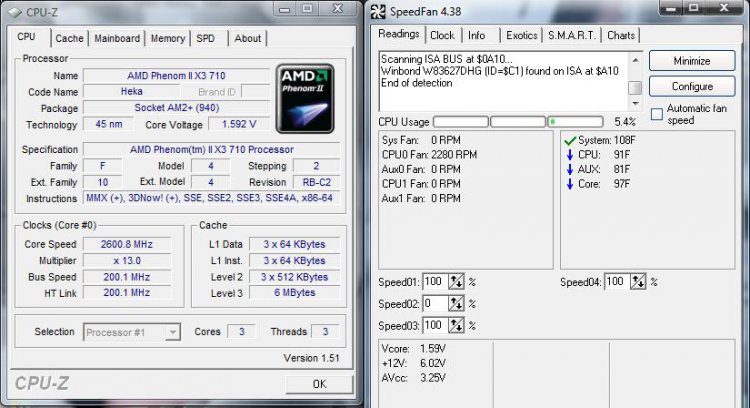Click the green checkmark beside System temperature
Image resolution: width=750 pixels, height=408 pixels.
[570, 141]
